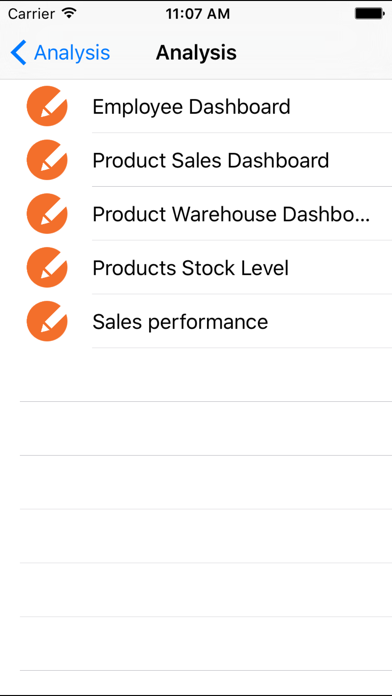Tap the orange icon beside Products Stock Level
The height and width of the screenshot is (696, 392).
point(47,268)
